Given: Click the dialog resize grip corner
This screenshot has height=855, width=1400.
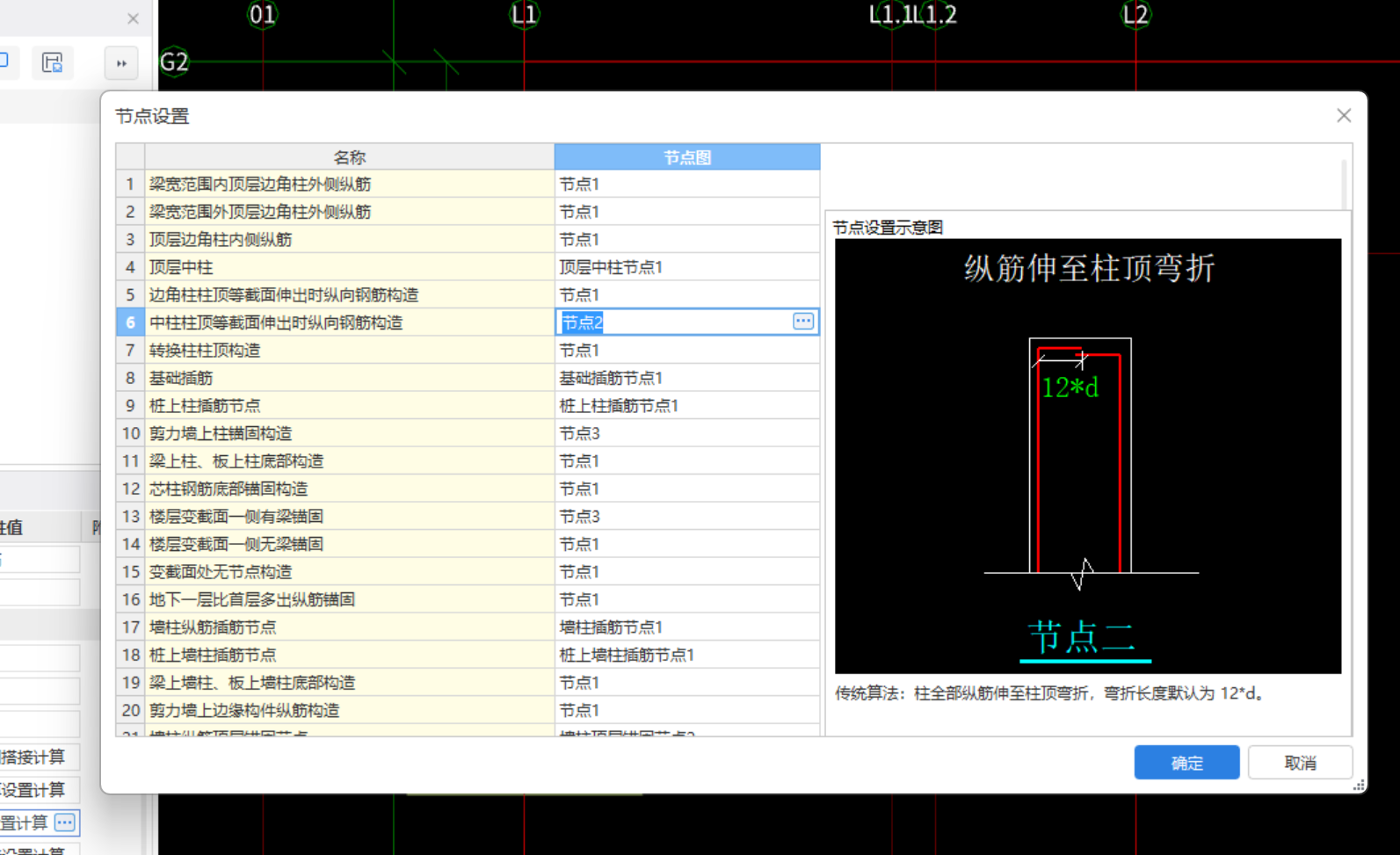Looking at the screenshot, I should tap(1359, 786).
